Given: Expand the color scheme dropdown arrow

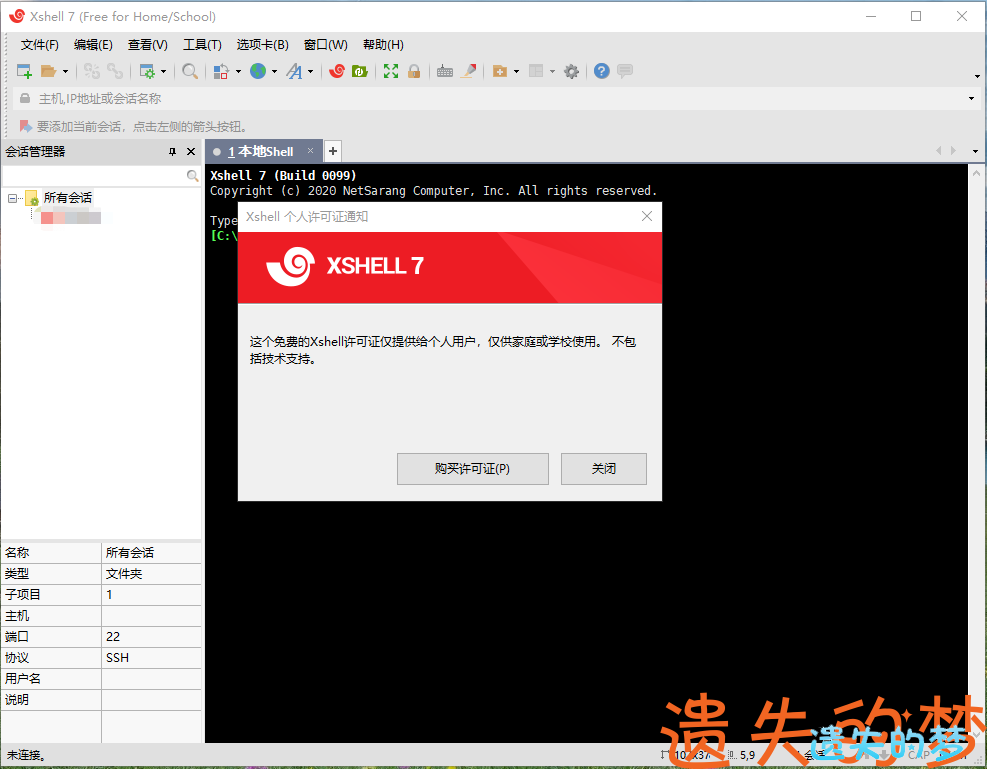Looking at the screenshot, I should [238, 72].
